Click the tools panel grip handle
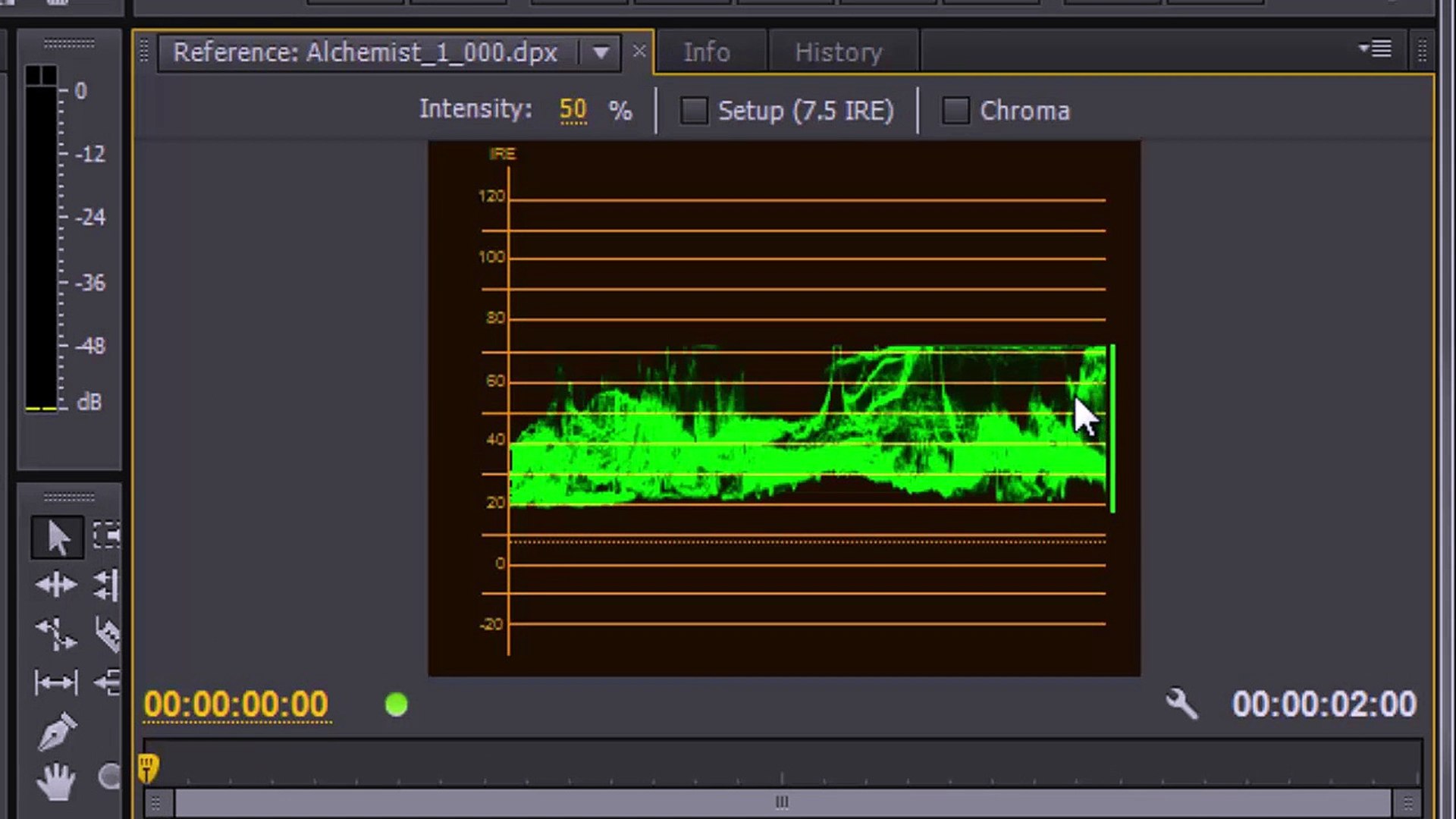 point(68,497)
